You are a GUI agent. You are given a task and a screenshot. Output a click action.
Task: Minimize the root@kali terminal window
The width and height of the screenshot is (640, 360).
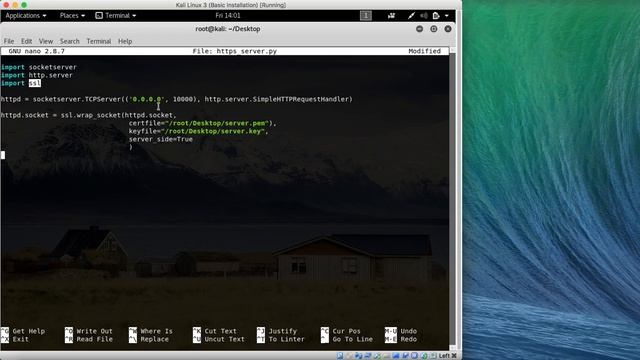tap(419, 29)
